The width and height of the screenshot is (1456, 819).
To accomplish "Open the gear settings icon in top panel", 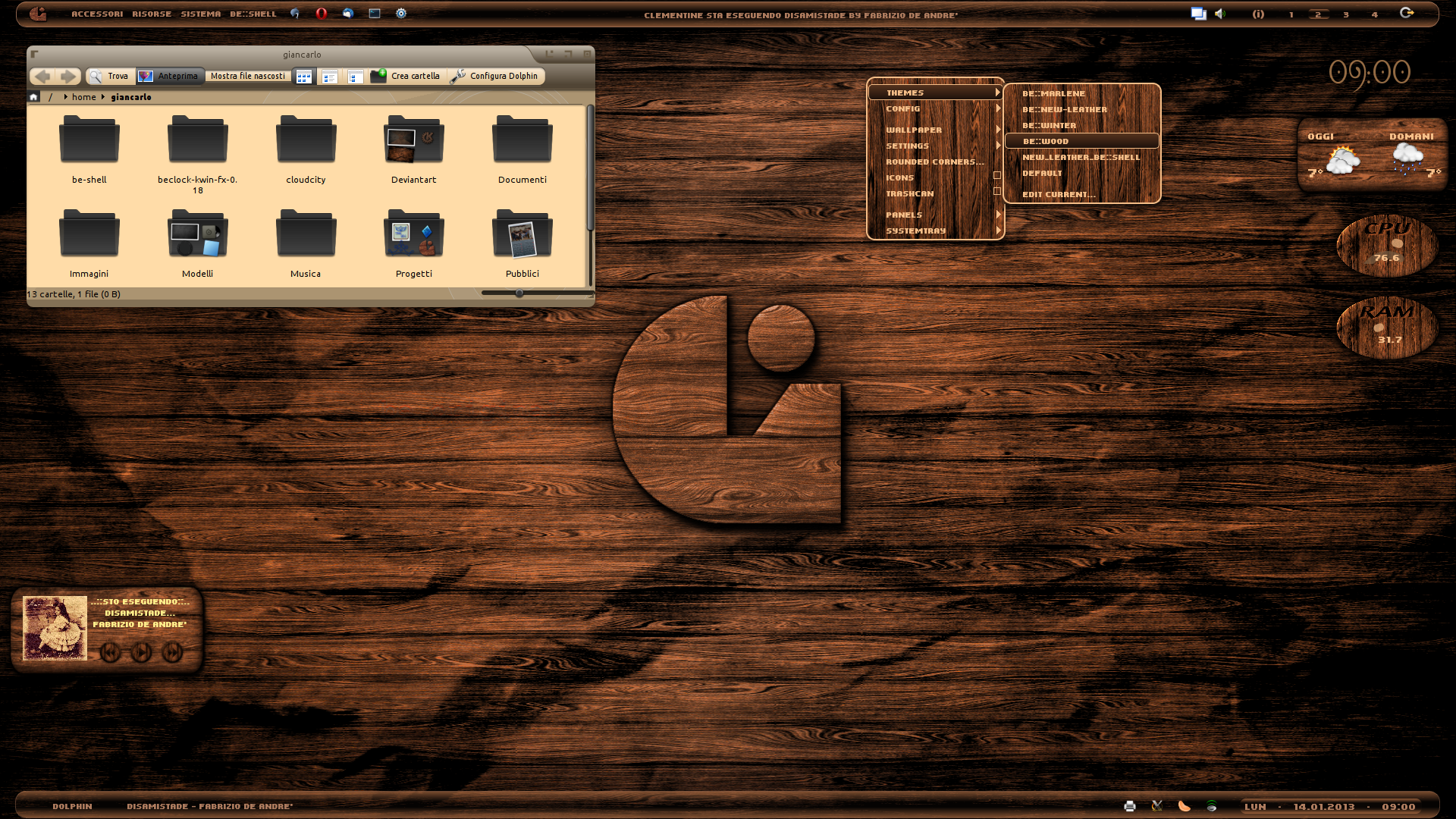I will pyautogui.click(x=401, y=14).
